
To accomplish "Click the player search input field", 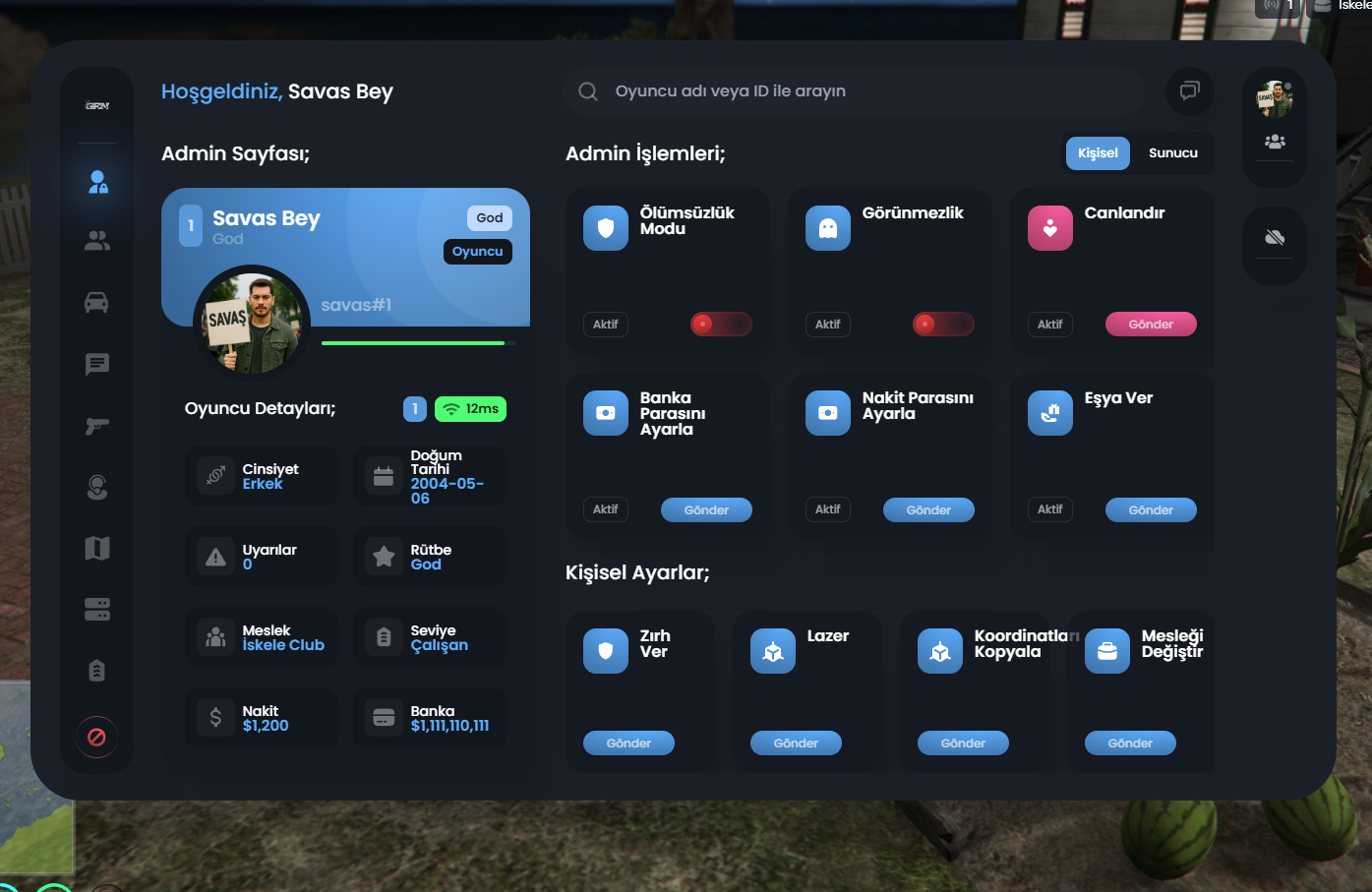I will pyautogui.click(x=854, y=91).
